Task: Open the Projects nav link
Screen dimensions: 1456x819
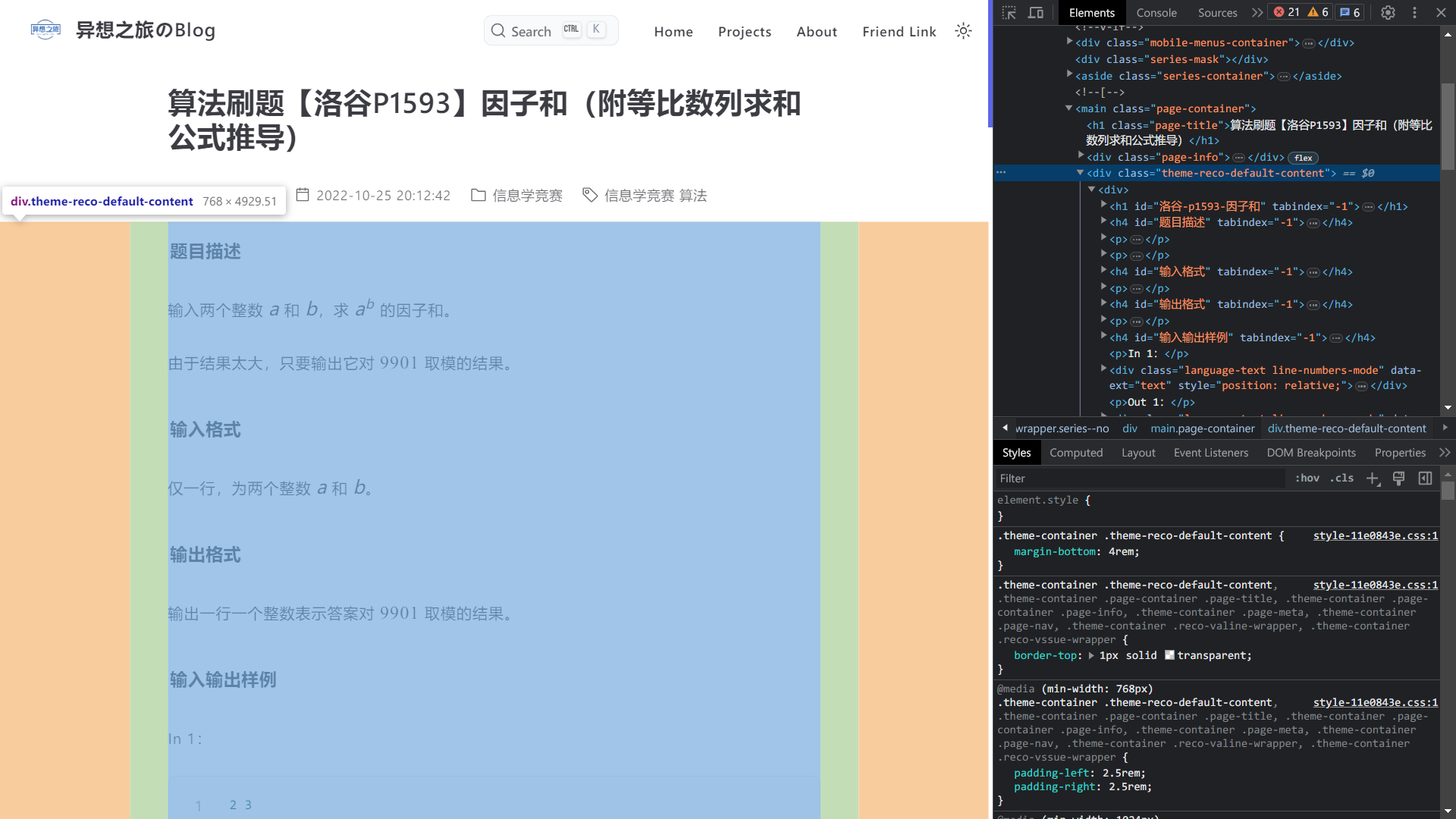Action: [744, 32]
